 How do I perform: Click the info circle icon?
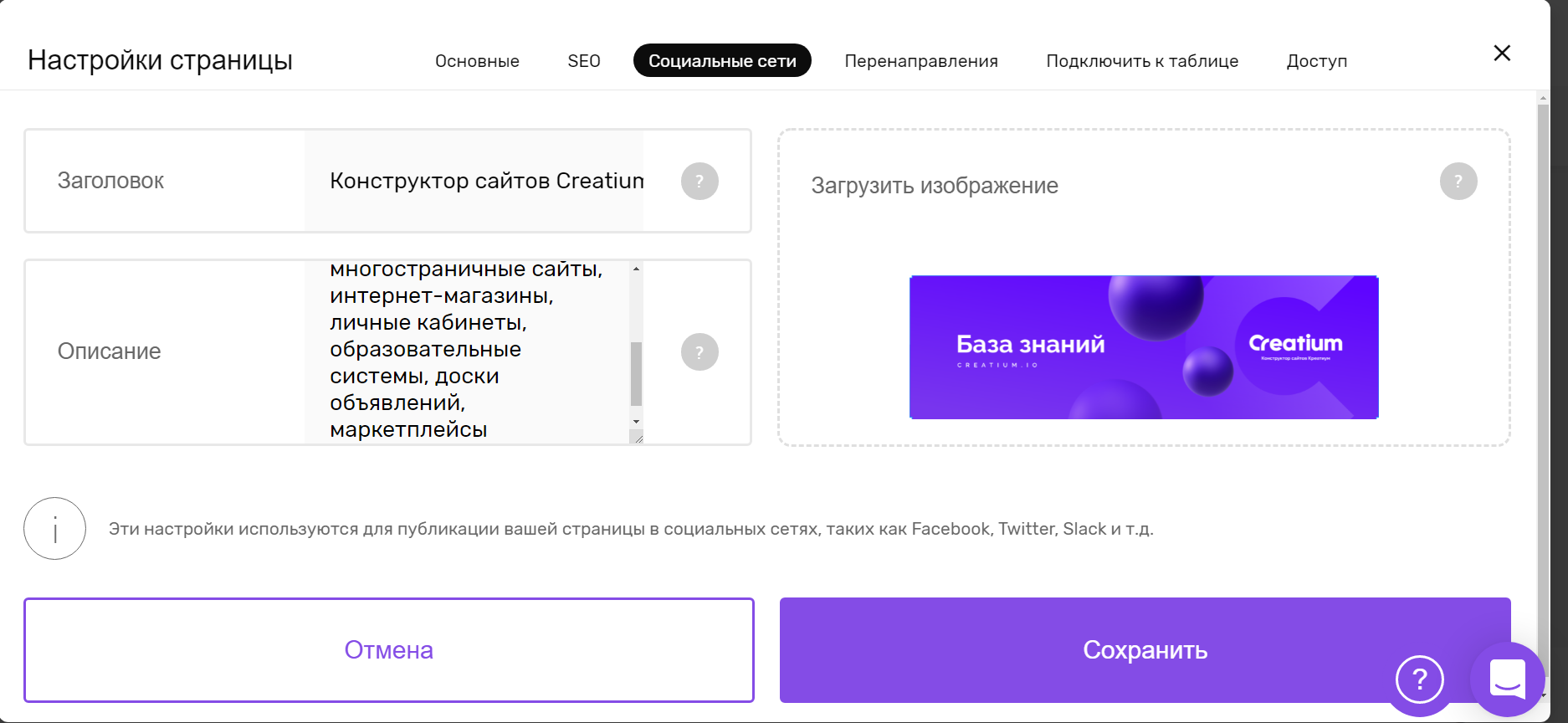click(x=54, y=529)
